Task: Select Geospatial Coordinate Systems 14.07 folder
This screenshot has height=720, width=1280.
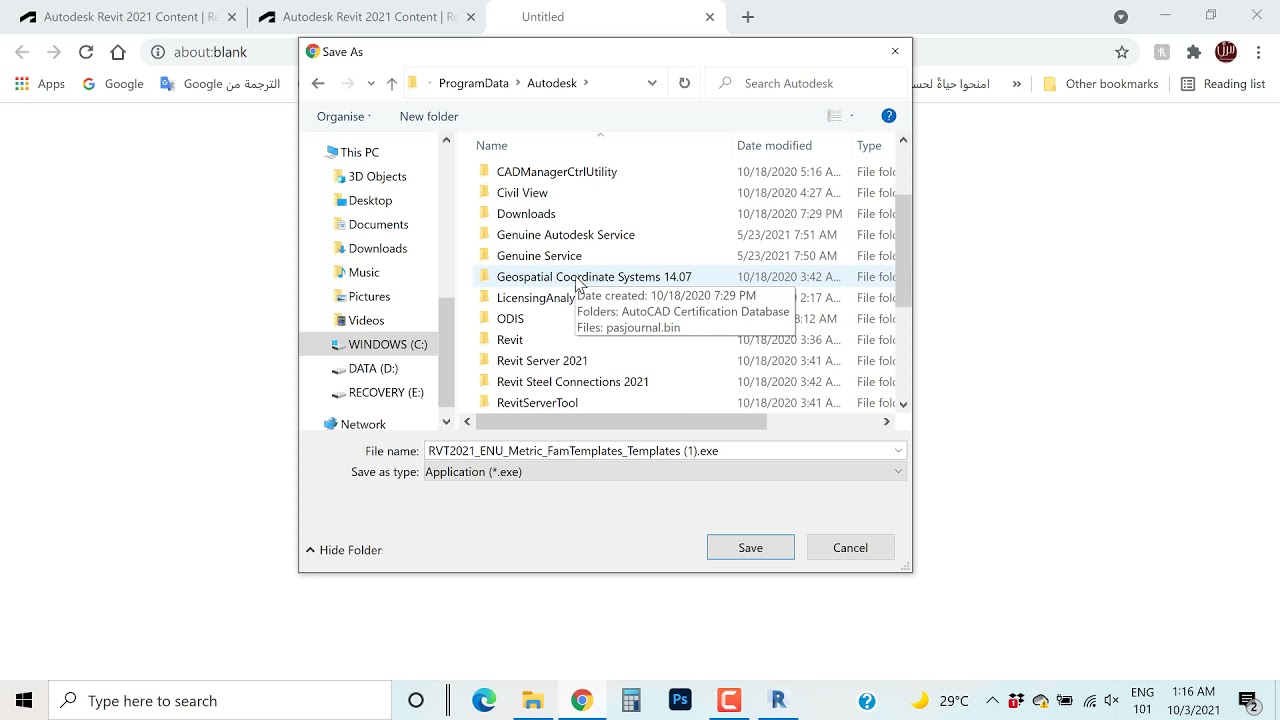Action: point(594,277)
